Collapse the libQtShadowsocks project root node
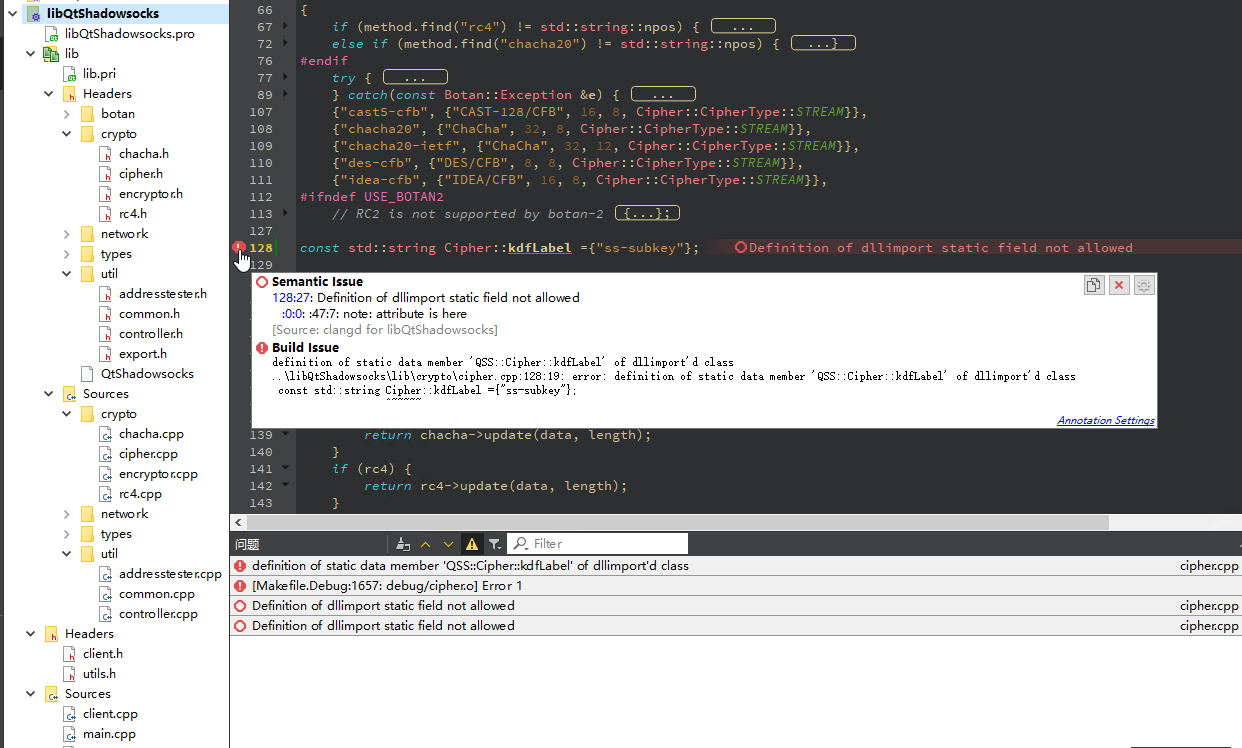This screenshot has height=748, width=1242. (x=12, y=14)
